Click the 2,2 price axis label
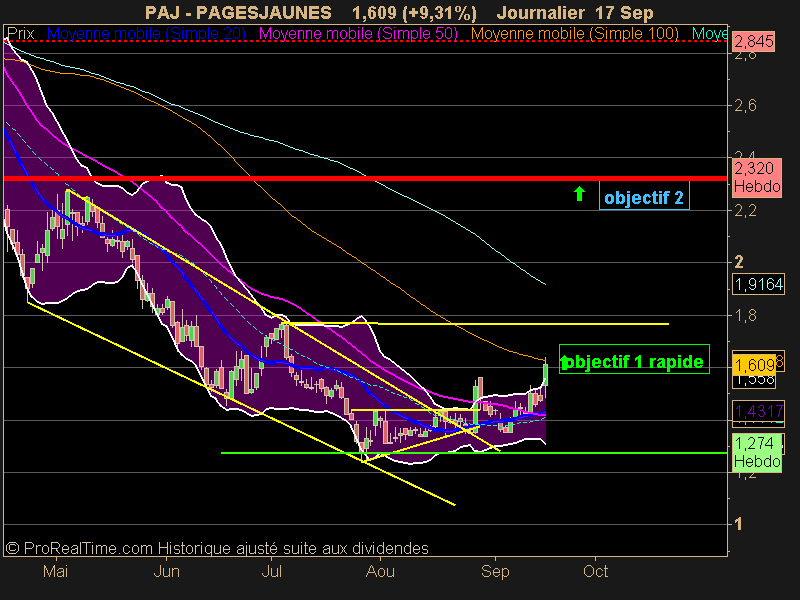Image resolution: width=800 pixels, height=600 pixels. pyautogui.click(x=745, y=210)
